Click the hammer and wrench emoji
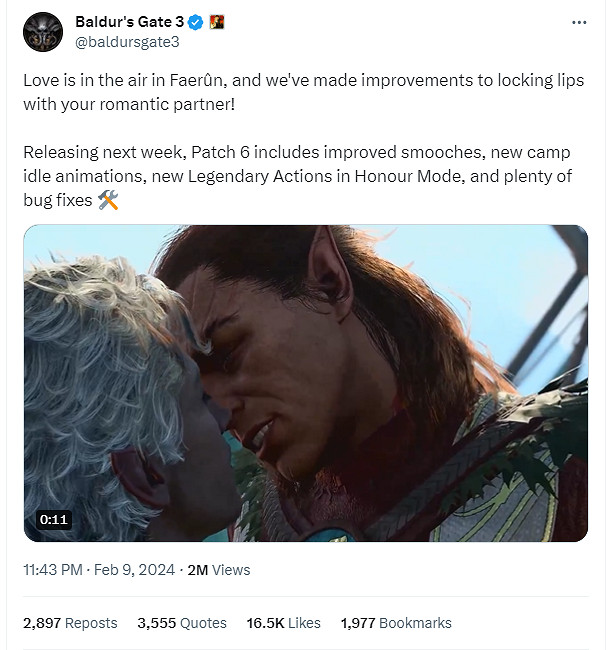 click(x=109, y=201)
